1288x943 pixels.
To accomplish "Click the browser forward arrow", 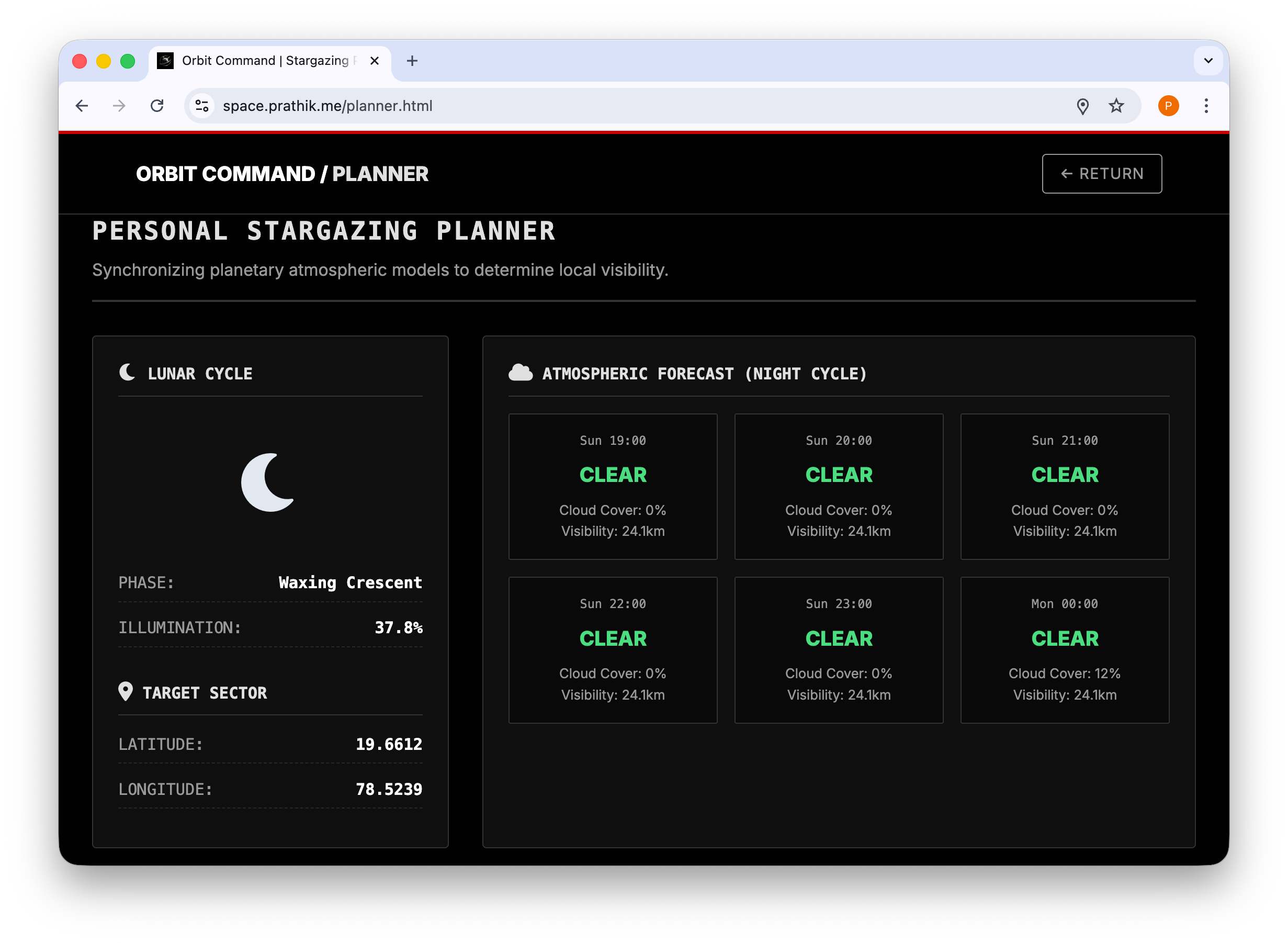I will click(119, 106).
